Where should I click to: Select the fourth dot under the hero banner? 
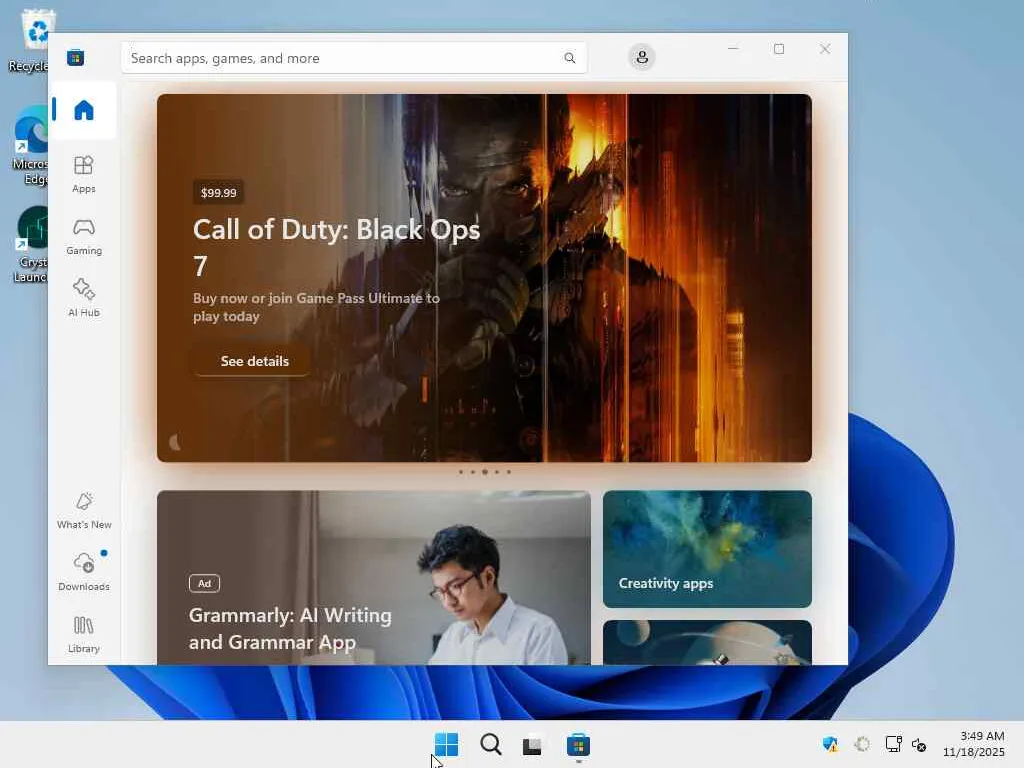click(497, 472)
